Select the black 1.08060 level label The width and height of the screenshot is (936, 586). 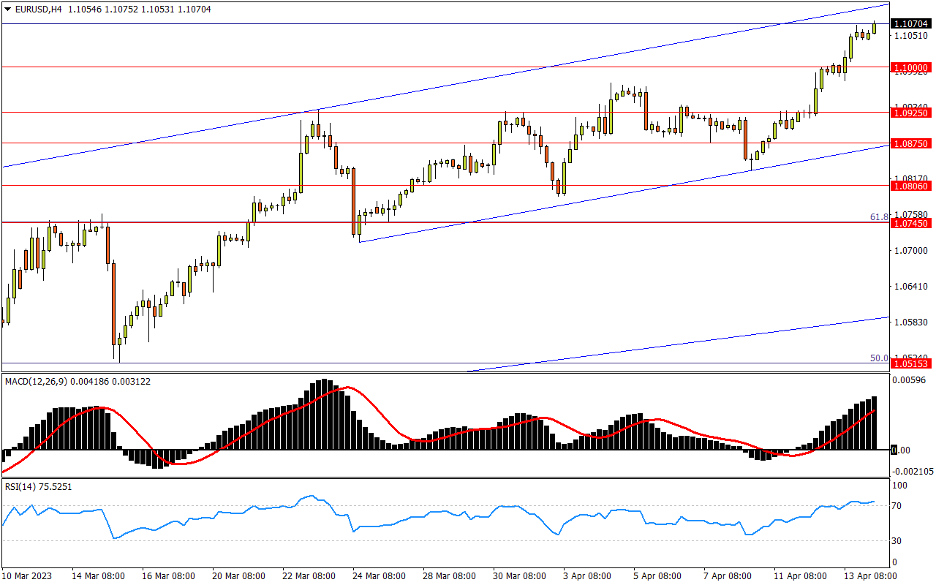910,186
